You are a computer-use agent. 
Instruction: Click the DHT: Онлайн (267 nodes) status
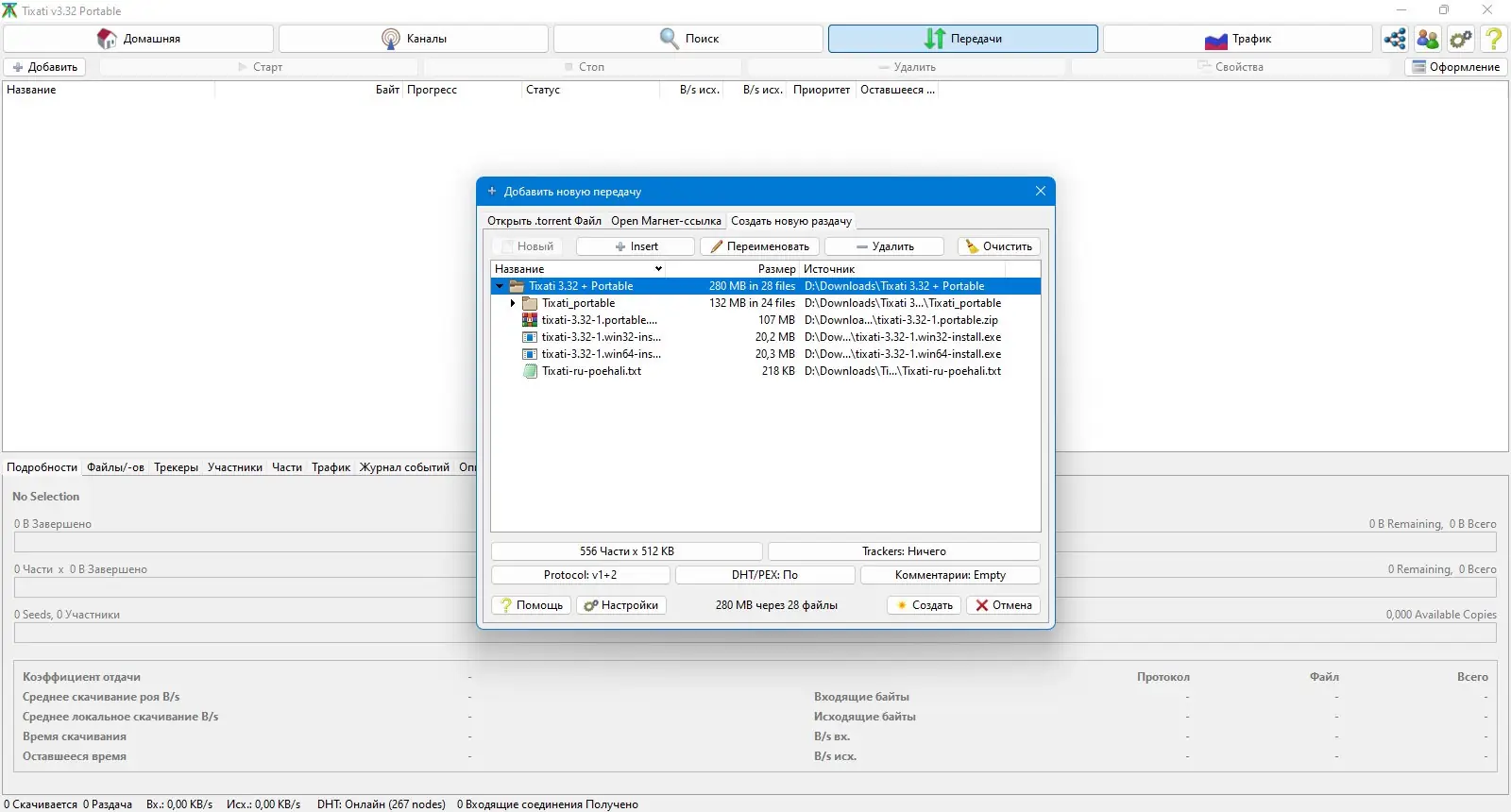click(x=382, y=804)
